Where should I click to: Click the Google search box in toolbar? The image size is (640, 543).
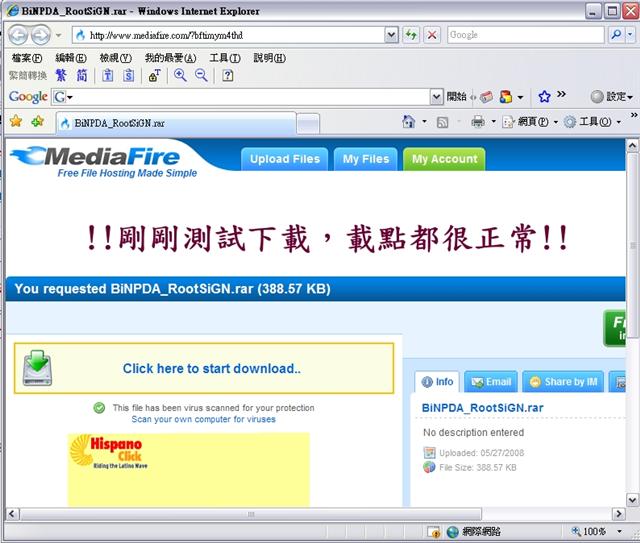[525, 35]
